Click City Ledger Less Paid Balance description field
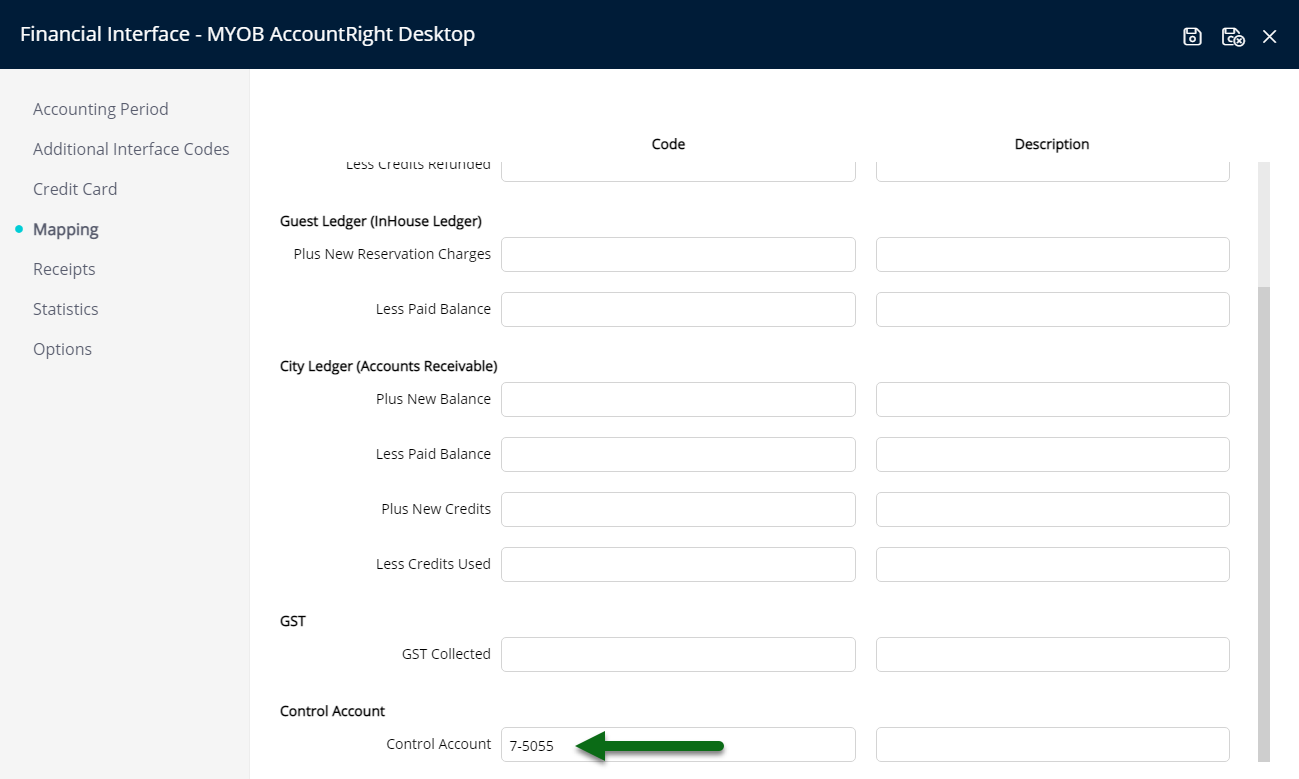This screenshot has height=779, width=1299. click(x=1053, y=454)
